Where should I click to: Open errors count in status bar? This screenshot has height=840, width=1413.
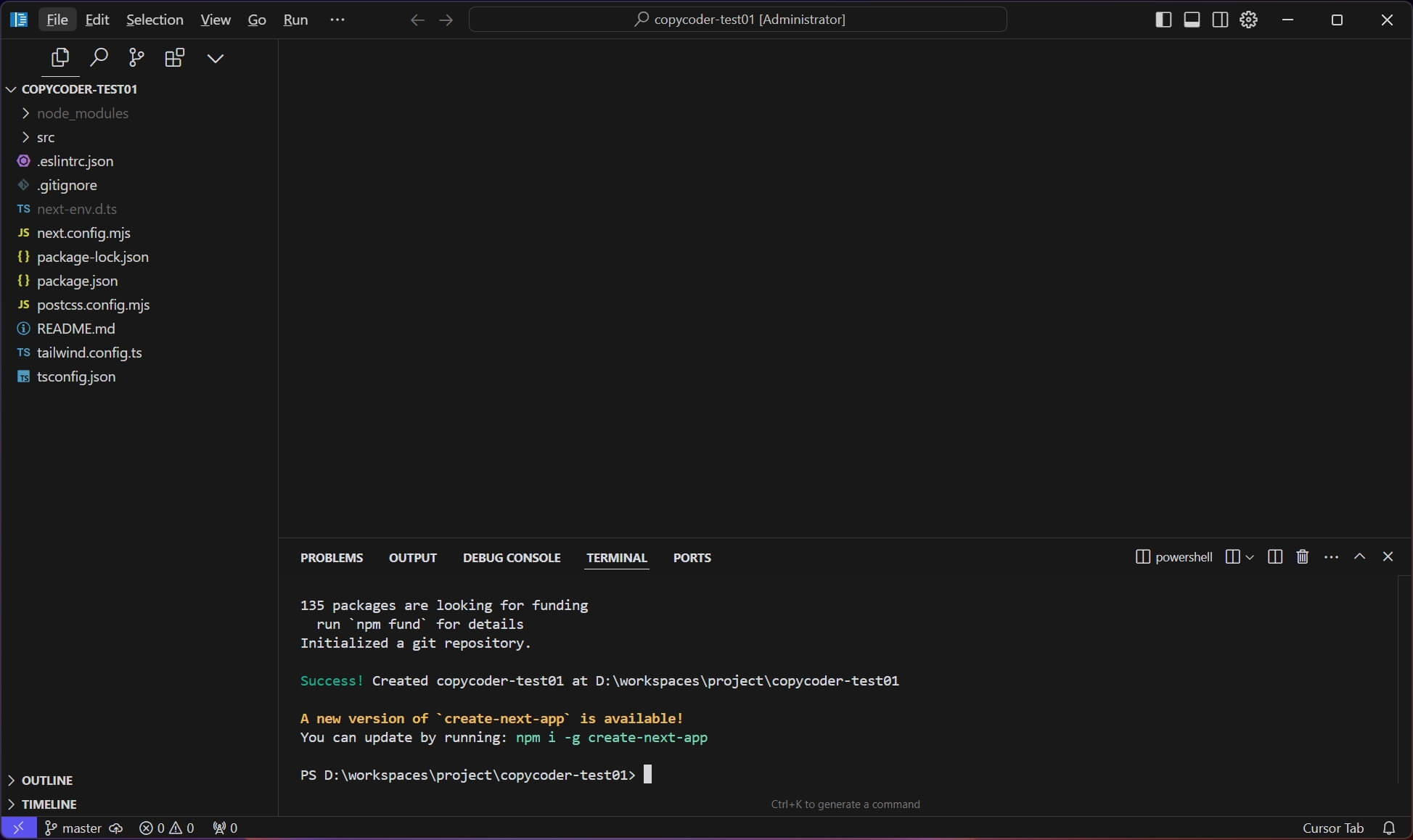[x=152, y=828]
